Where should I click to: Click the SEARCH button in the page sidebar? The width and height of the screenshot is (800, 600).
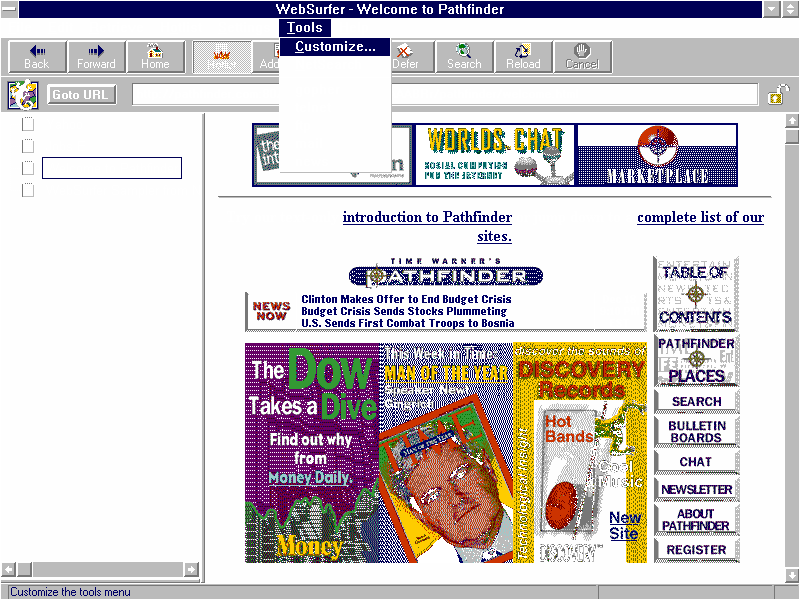(696, 401)
